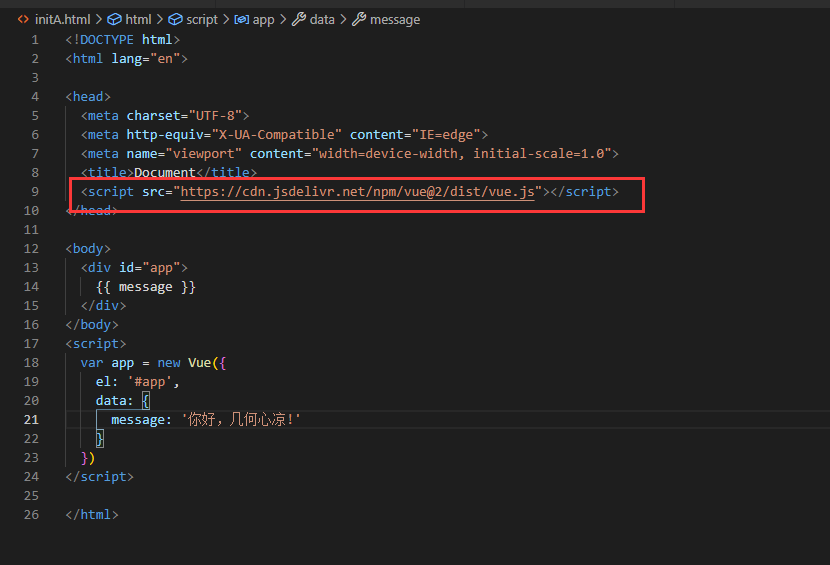The height and width of the screenshot is (565, 830).
Task: Expand chevron after data breadcrumb
Action: tap(343, 20)
